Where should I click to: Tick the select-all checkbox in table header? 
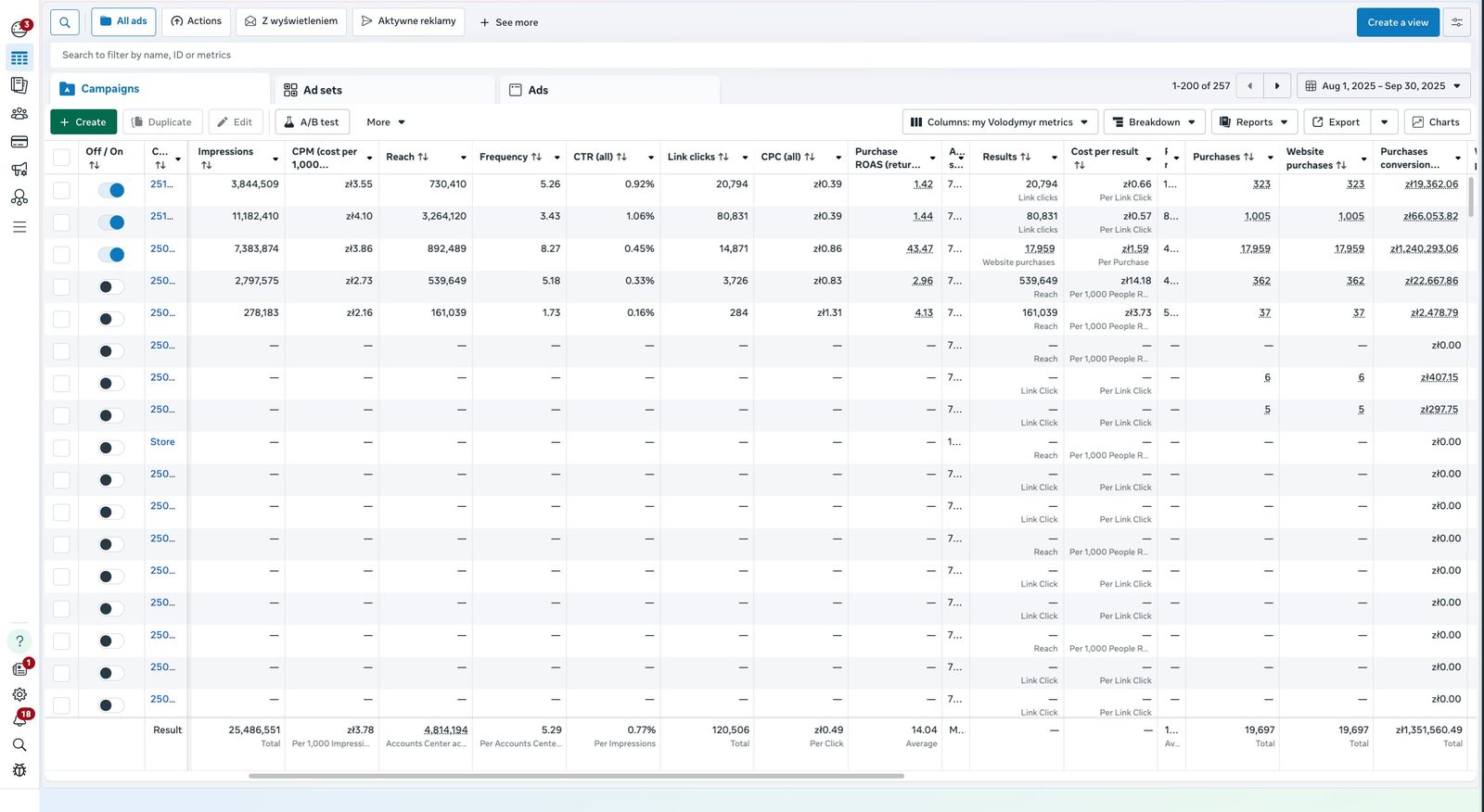(x=61, y=158)
